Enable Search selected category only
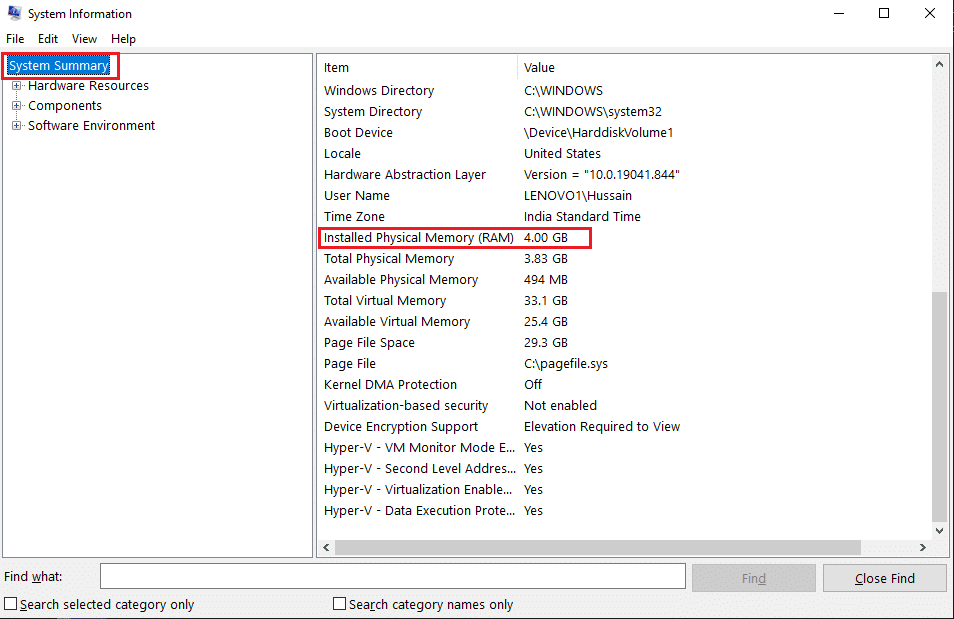 pyautogui.click(x=9, y=604)
